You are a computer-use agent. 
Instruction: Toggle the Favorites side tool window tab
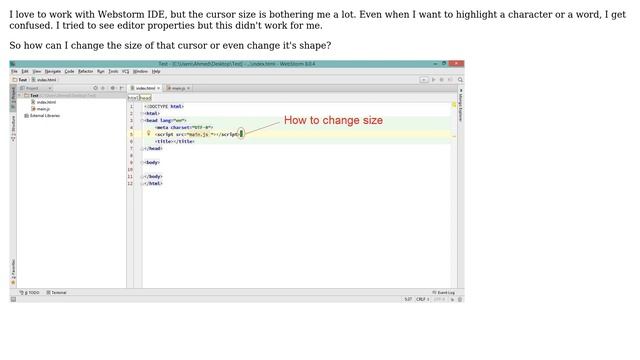tap(13, 272)
